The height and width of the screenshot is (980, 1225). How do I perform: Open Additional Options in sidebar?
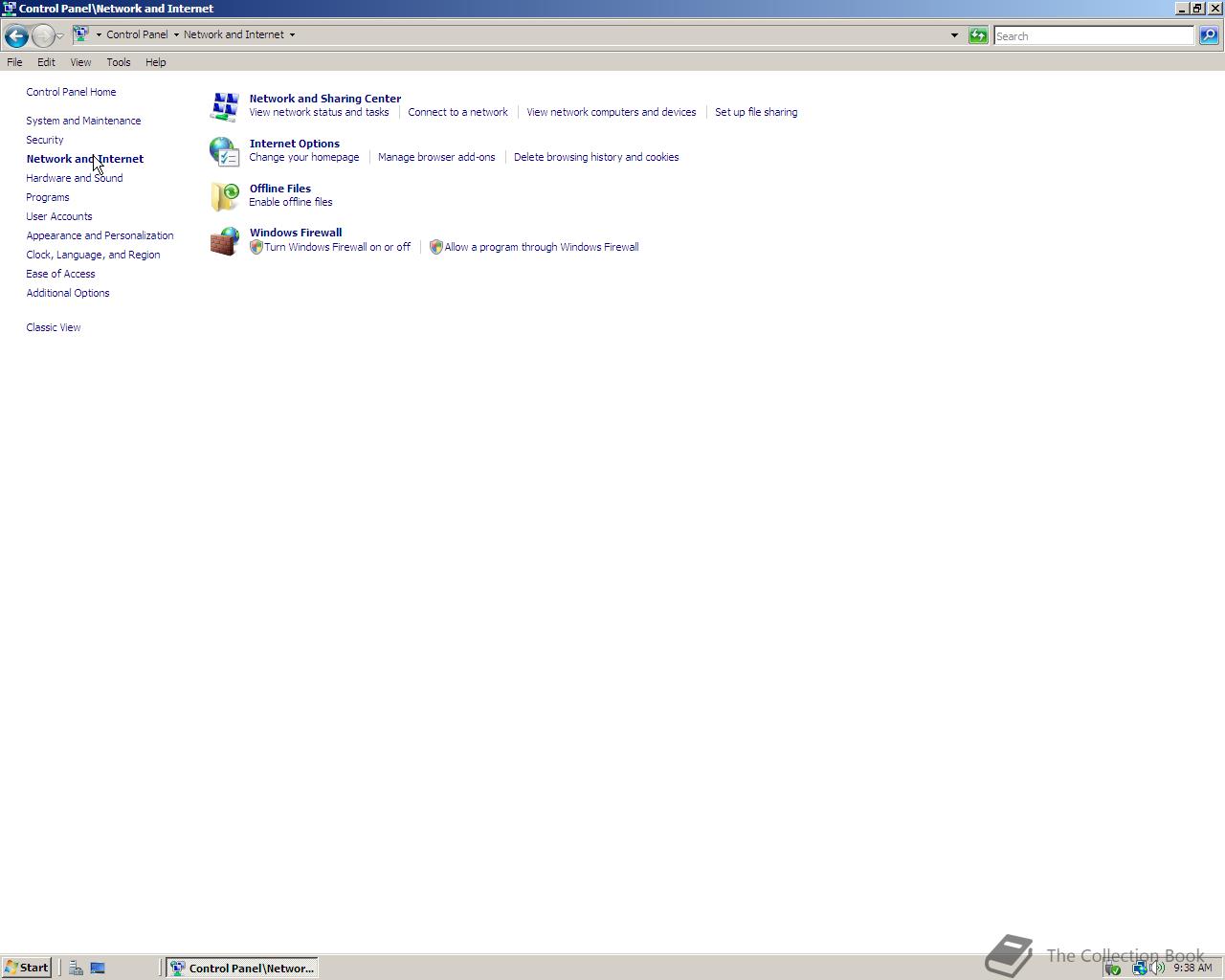pos(68,293)
